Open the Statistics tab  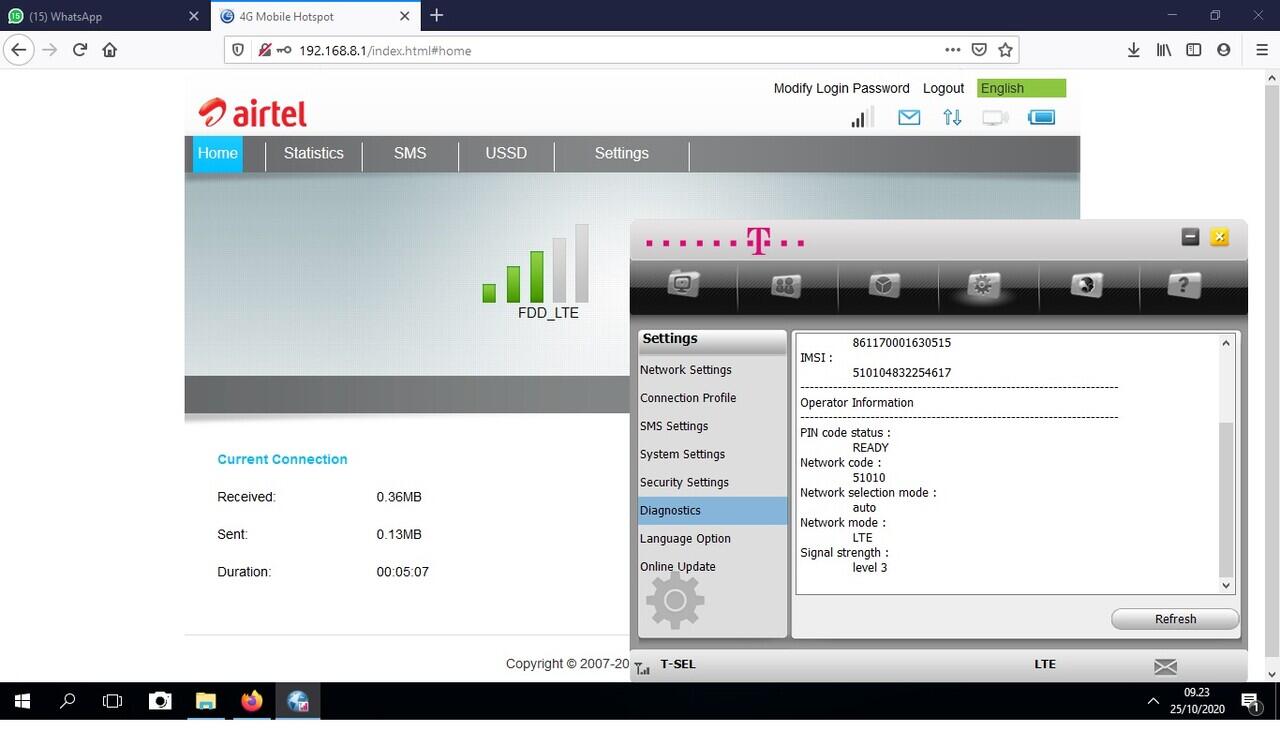point(313,153)
